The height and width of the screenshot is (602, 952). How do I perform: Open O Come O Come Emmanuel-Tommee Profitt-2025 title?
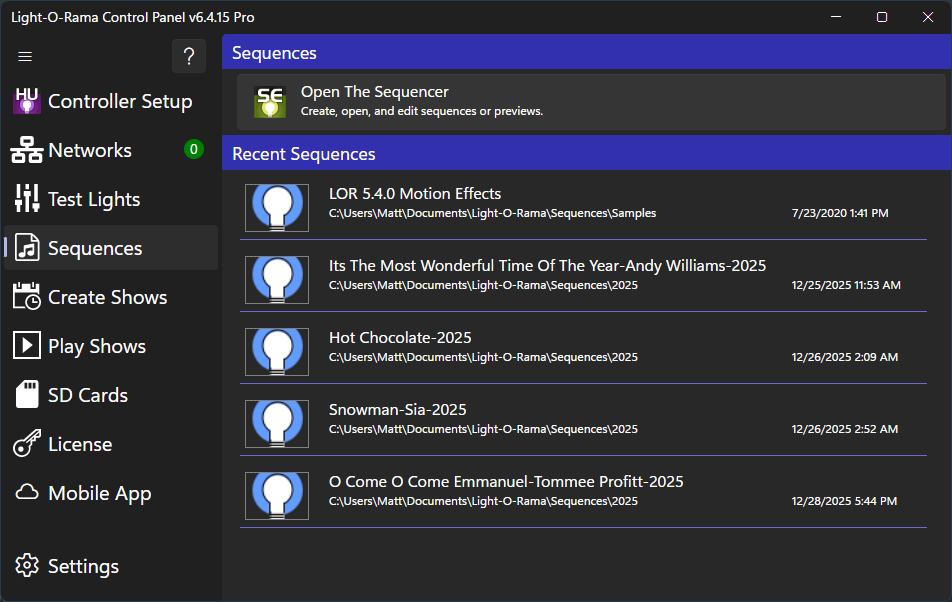(506, 482)
